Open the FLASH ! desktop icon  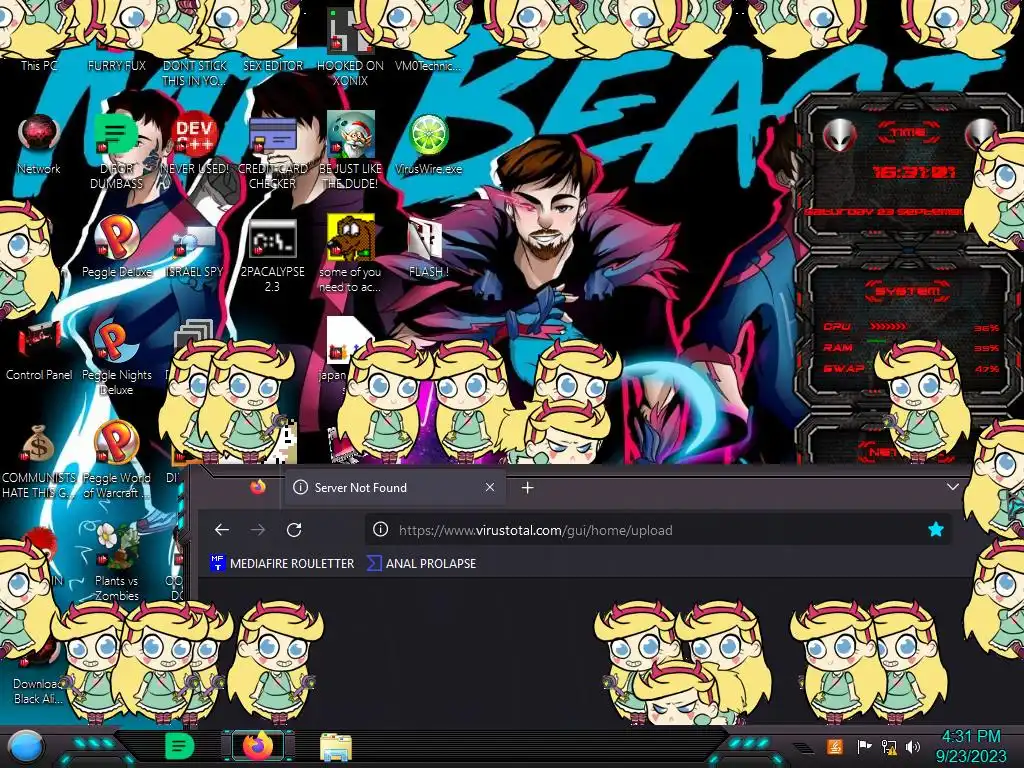click(x=428, y=248)
